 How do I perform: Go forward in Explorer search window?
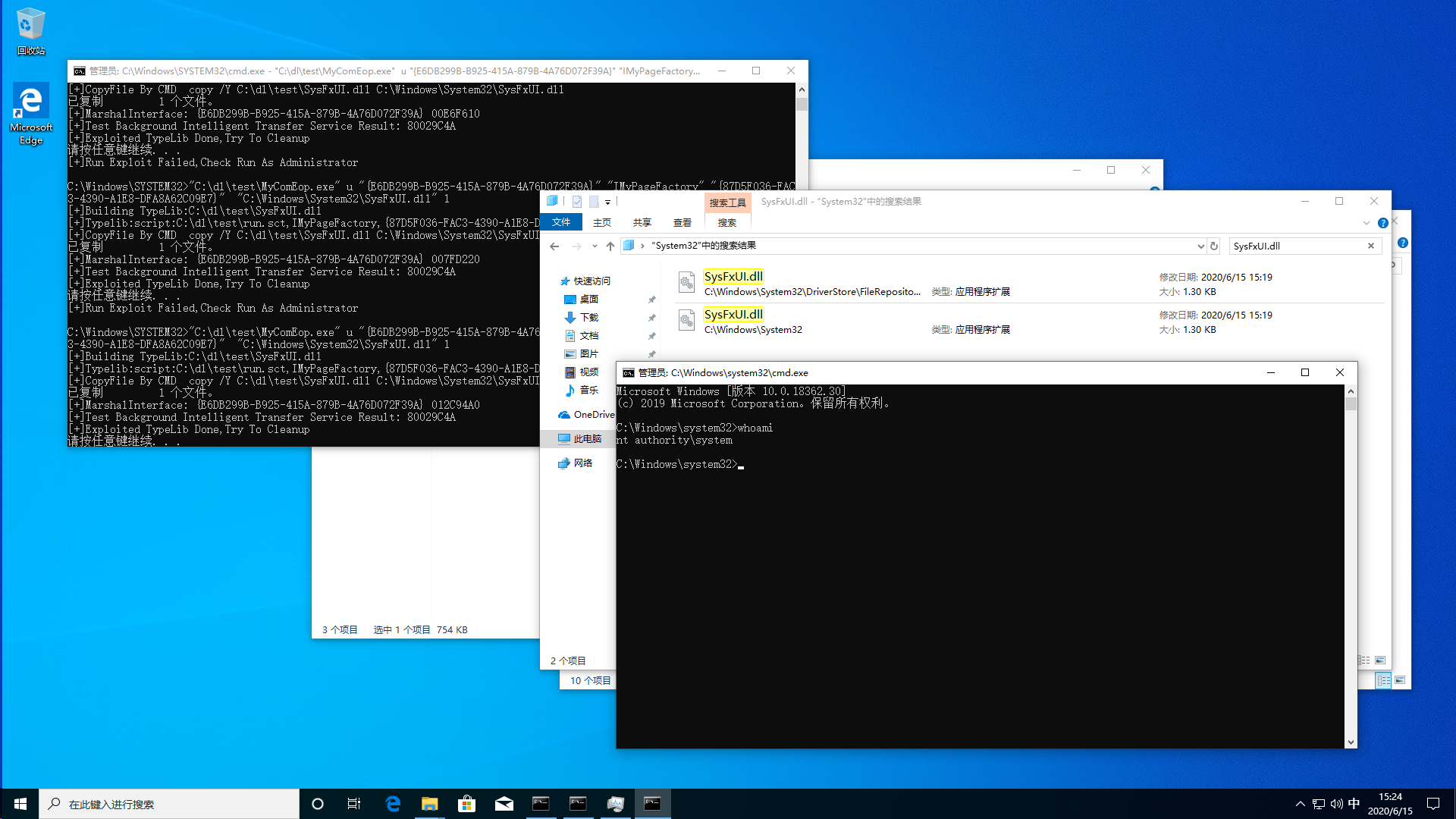577,246
